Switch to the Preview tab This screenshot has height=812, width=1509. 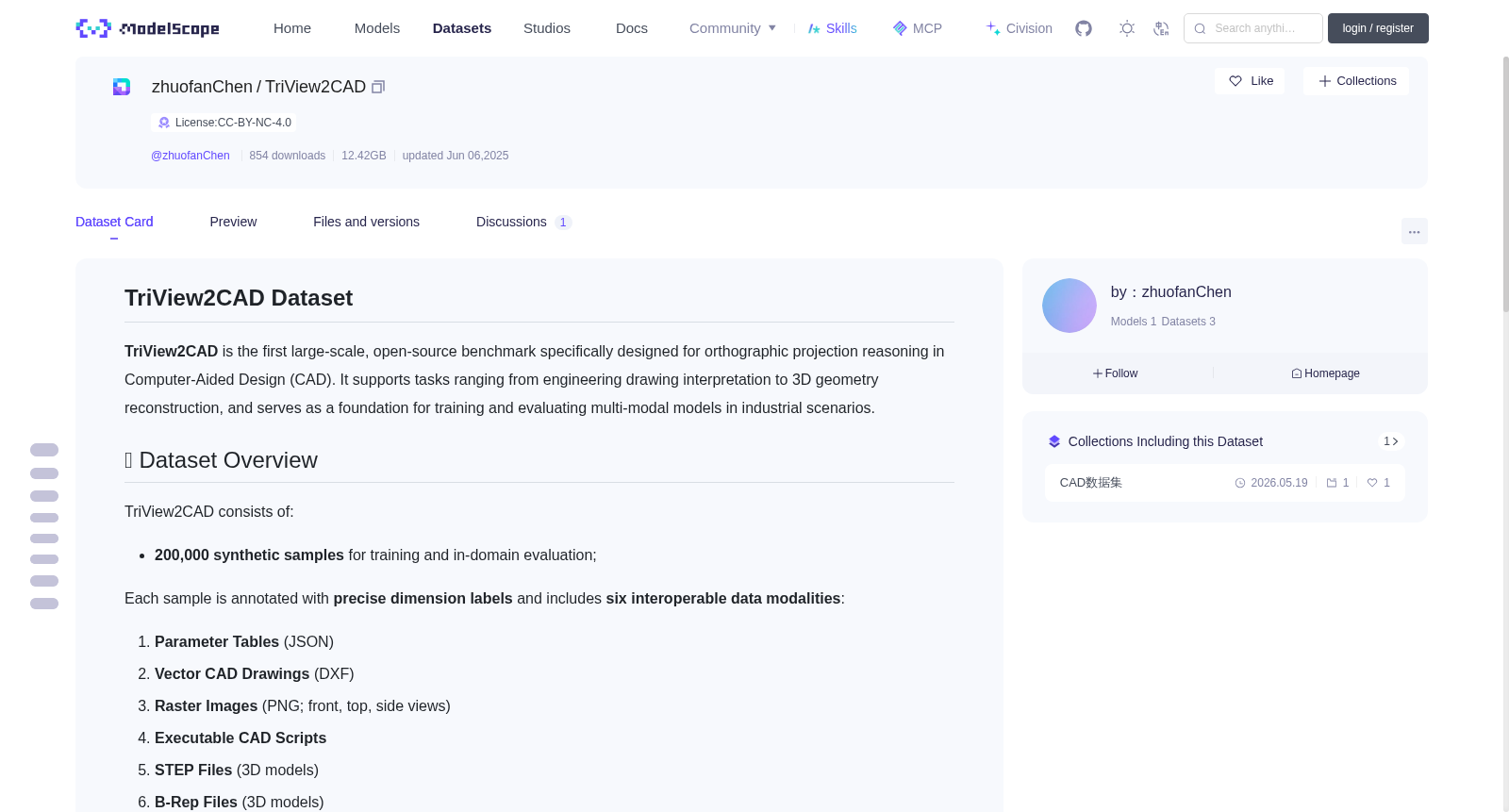click(233, 222)
